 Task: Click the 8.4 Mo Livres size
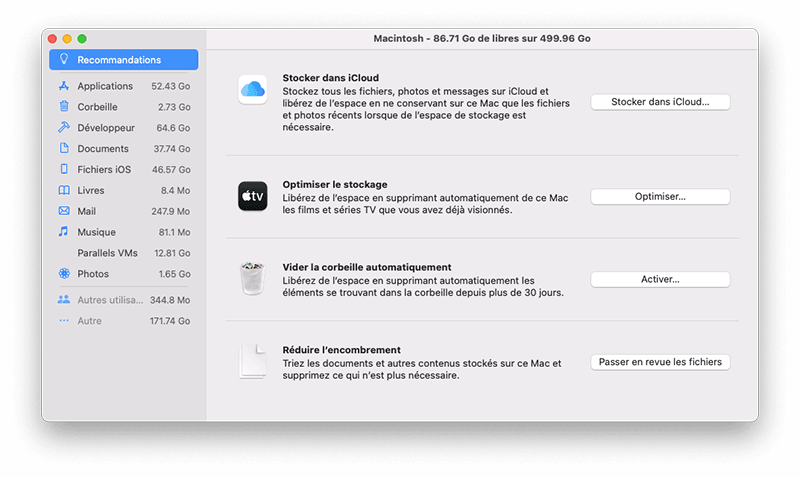[176, 190]
